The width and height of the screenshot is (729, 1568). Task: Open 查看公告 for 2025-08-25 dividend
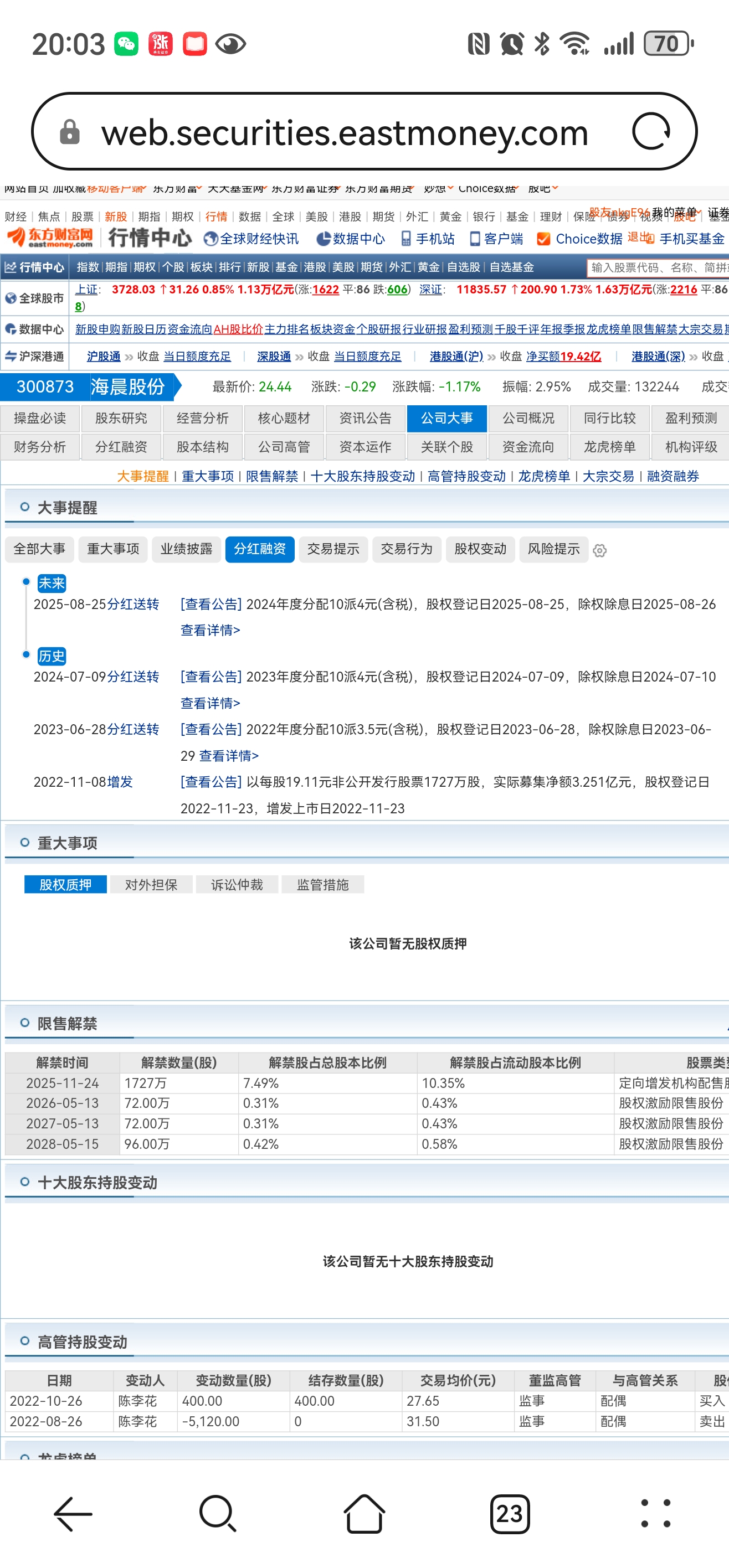point(211,604)
